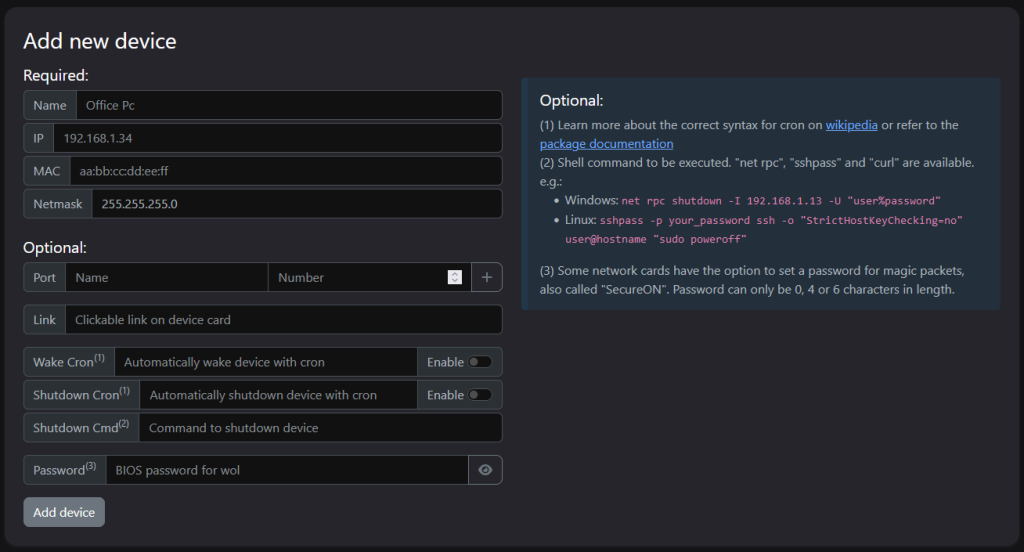This screenshot has height=552, width=1024.
Task: Click the Optional heading in info panel
Action: [x=571, y=101]
